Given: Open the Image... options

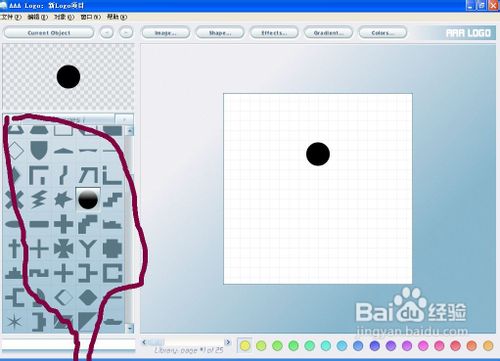Looking at the screenshot, I should (166, 33).
